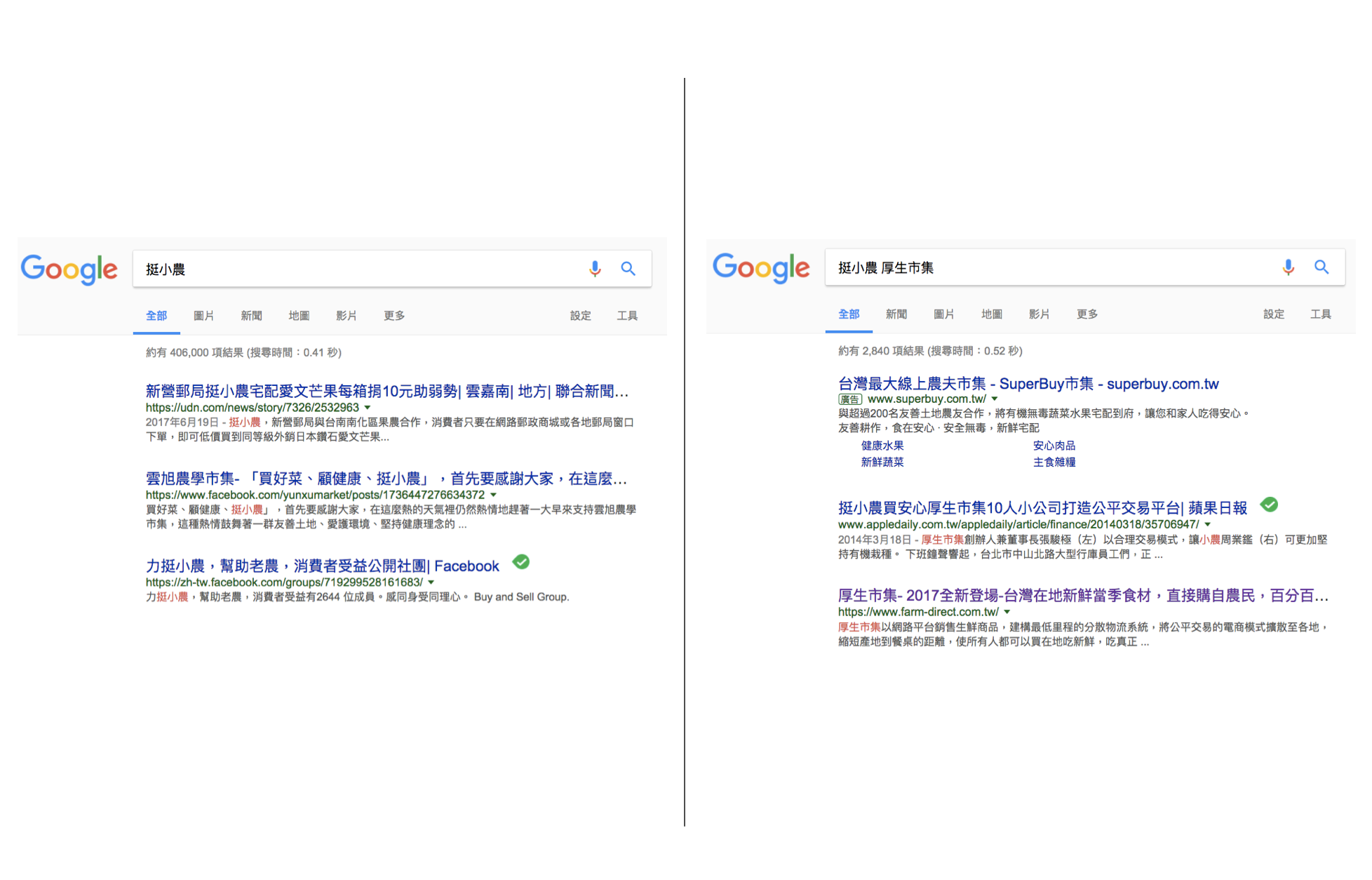
Task: Click the zh-tw.facebook.com/groups/719299528161683 URL text
Action: coord(284,582)
